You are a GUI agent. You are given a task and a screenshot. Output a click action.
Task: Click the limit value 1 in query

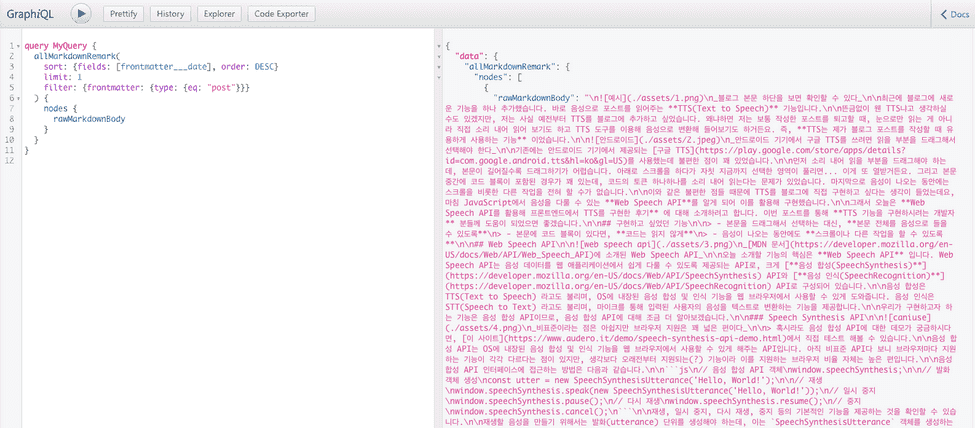tap(78, 77)
